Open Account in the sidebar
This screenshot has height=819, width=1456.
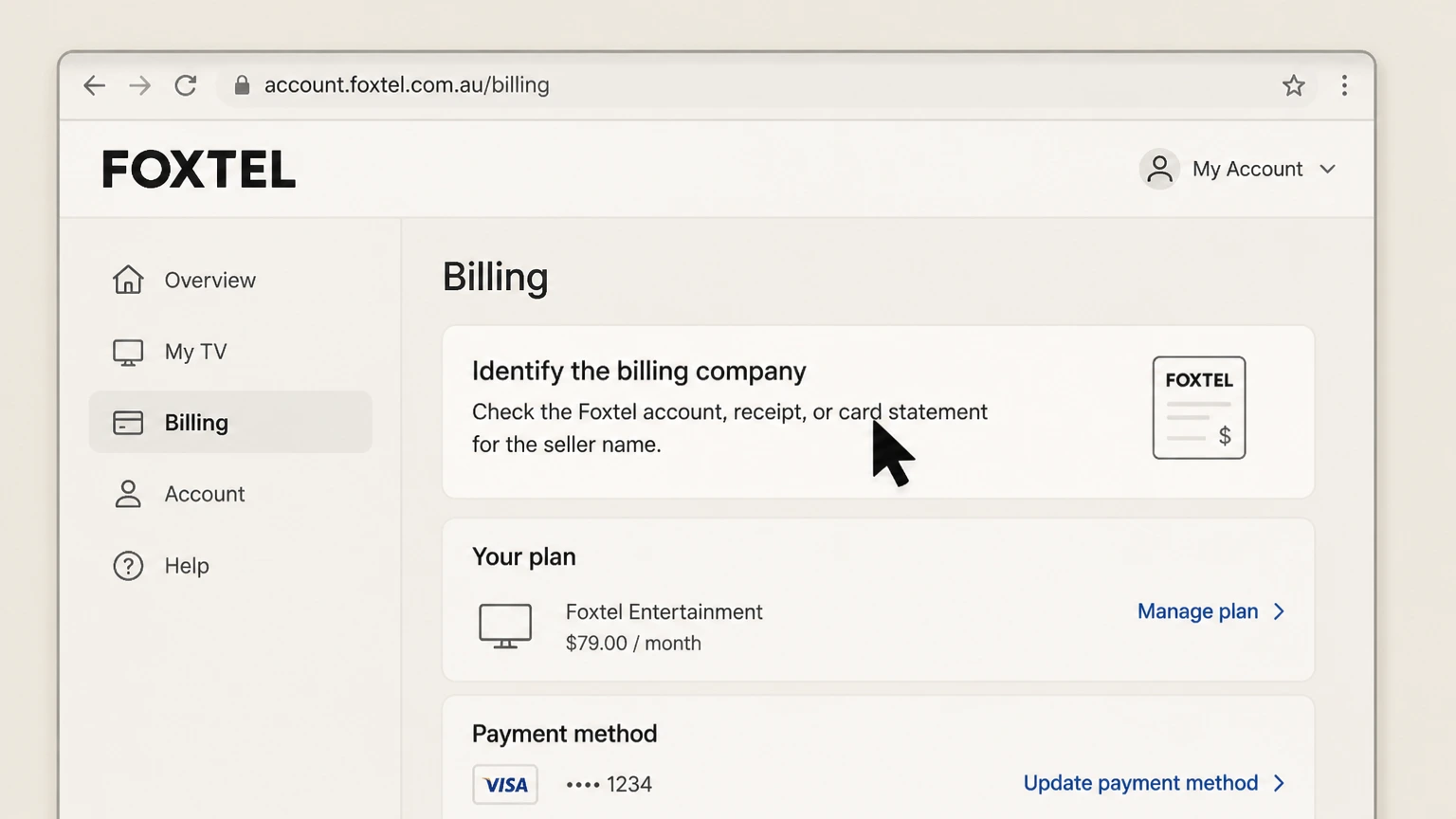231,494
